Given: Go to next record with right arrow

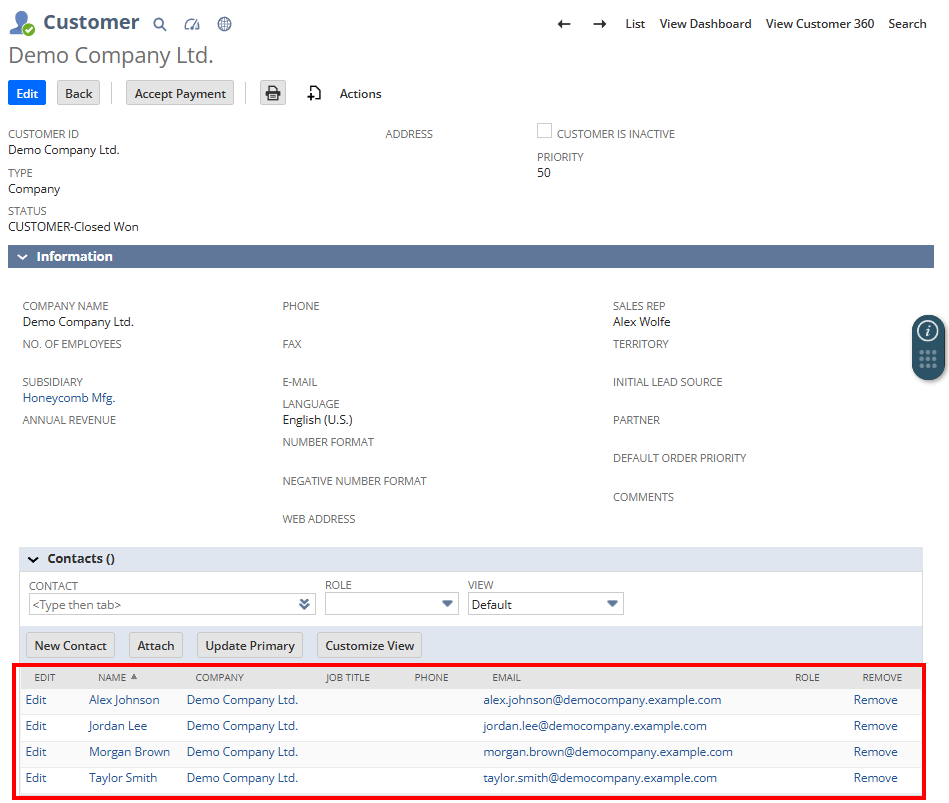Looking at the screenshot, I should click(x=600, y=24).
